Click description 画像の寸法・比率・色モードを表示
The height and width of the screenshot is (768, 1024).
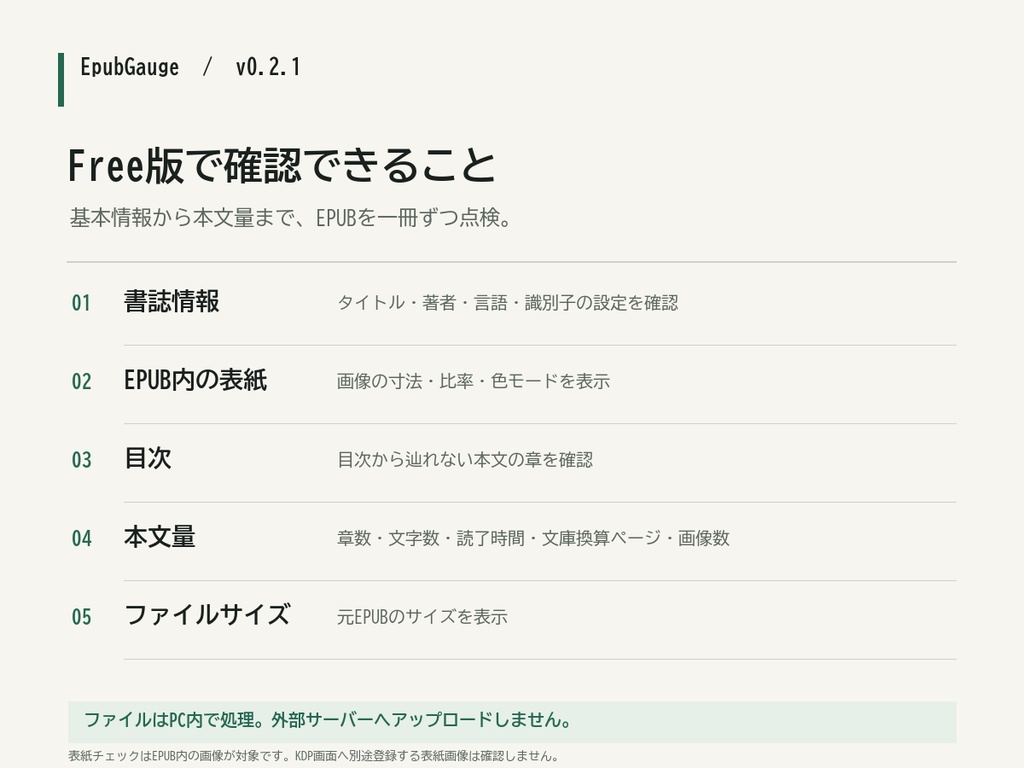(473, 381)
